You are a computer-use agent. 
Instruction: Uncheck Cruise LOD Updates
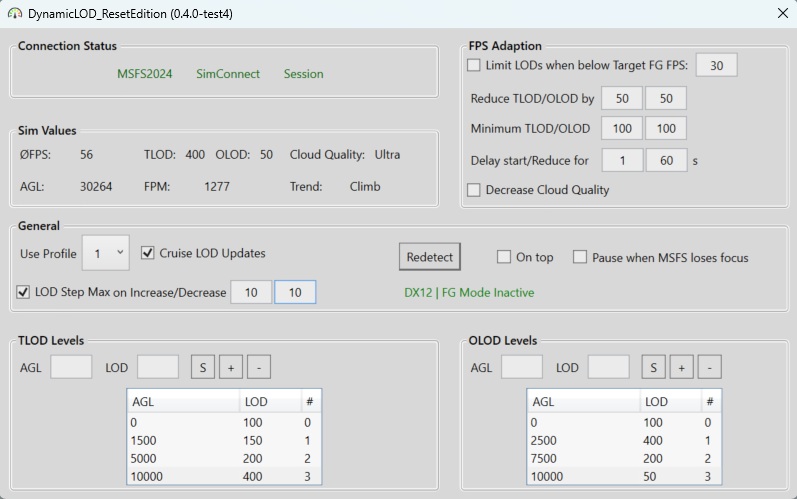coord(147,253)
